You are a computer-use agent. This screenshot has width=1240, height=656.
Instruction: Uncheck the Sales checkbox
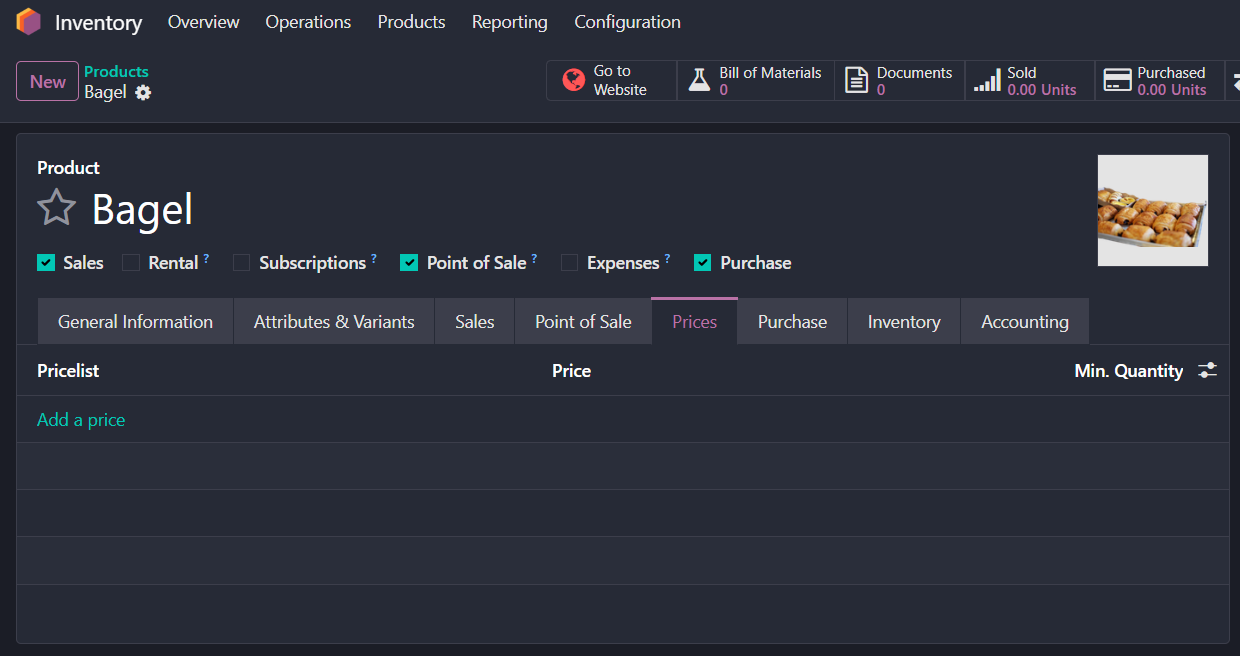pyautogui.click(x=46, y=263)
